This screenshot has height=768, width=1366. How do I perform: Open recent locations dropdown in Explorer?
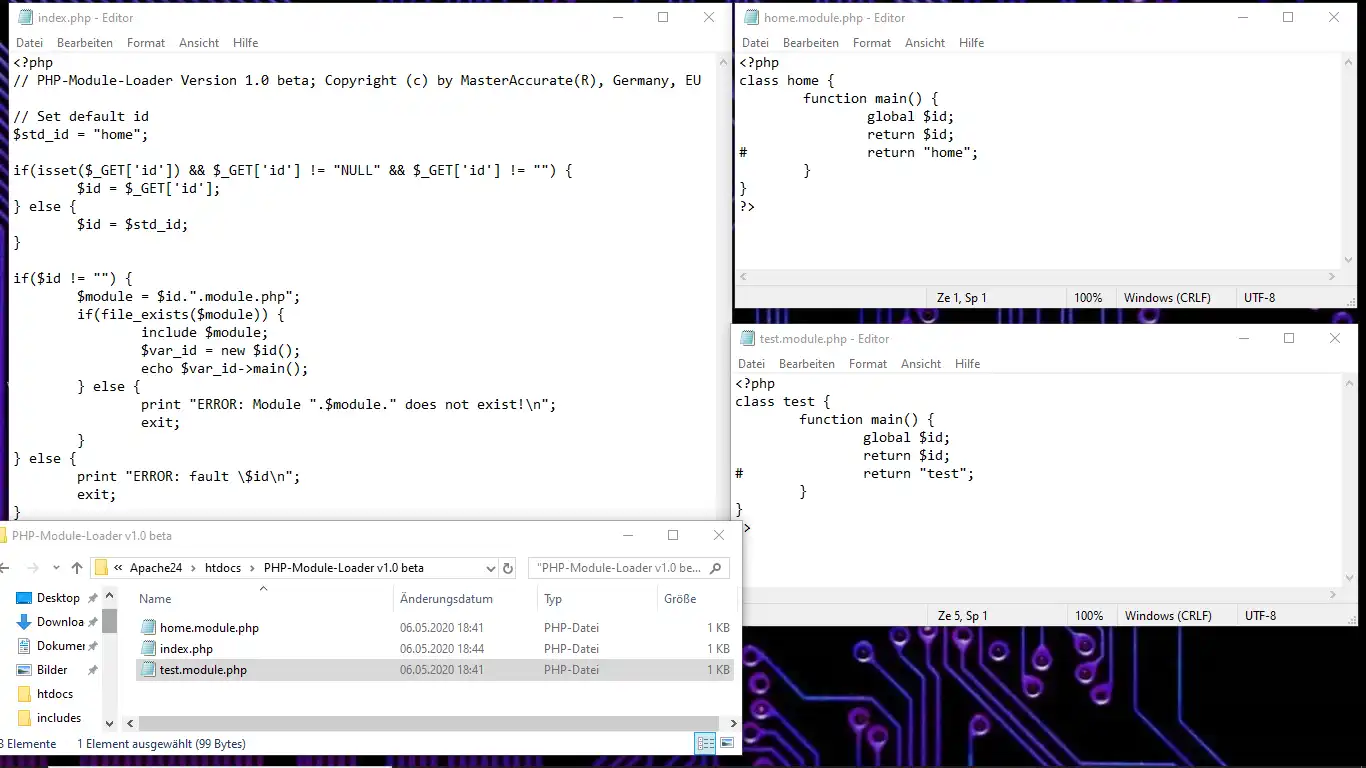pyautogui.click(x=56, y=568)
